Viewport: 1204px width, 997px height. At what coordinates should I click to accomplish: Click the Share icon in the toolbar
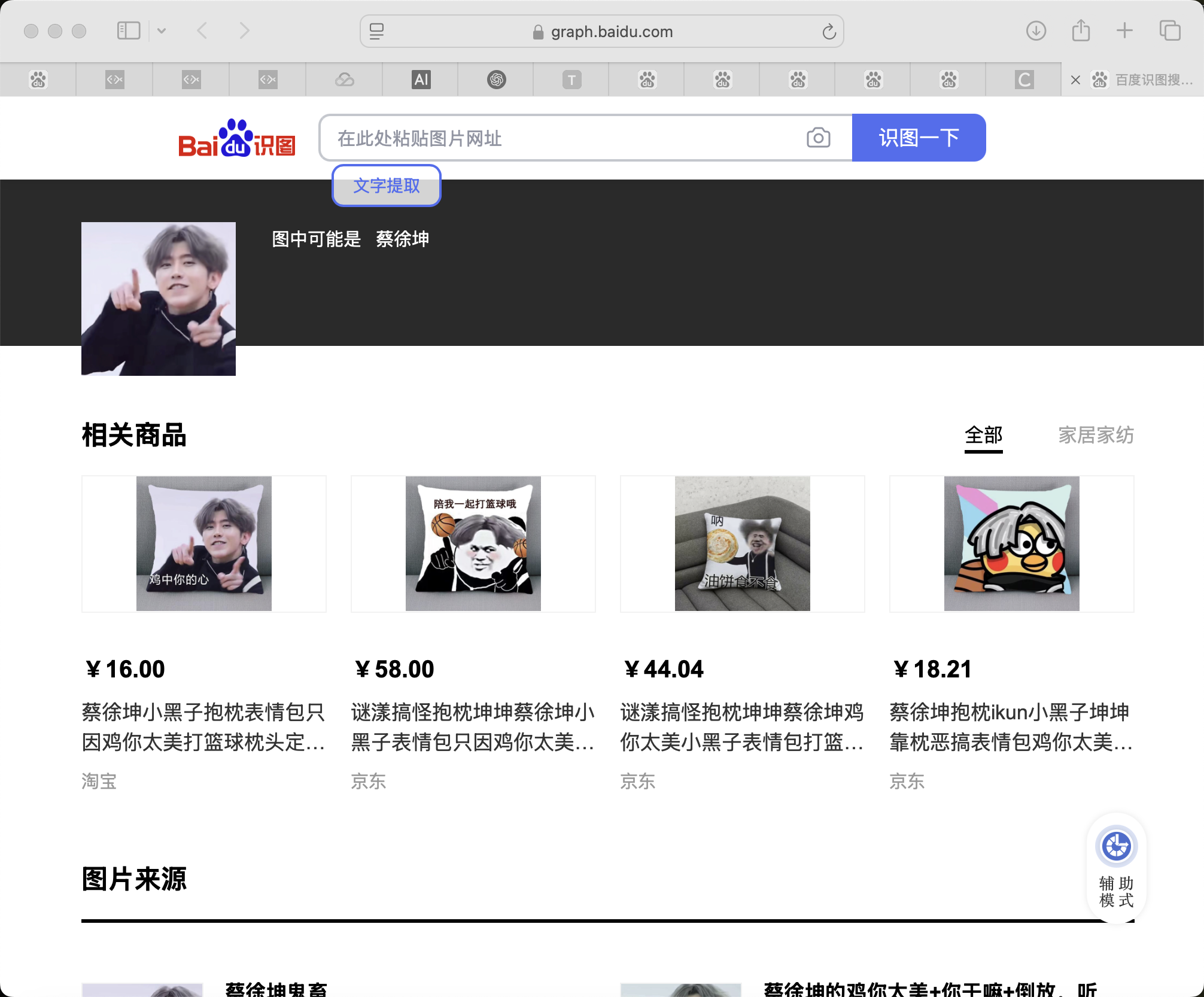pyautogui.click(x=1081, y=31)
